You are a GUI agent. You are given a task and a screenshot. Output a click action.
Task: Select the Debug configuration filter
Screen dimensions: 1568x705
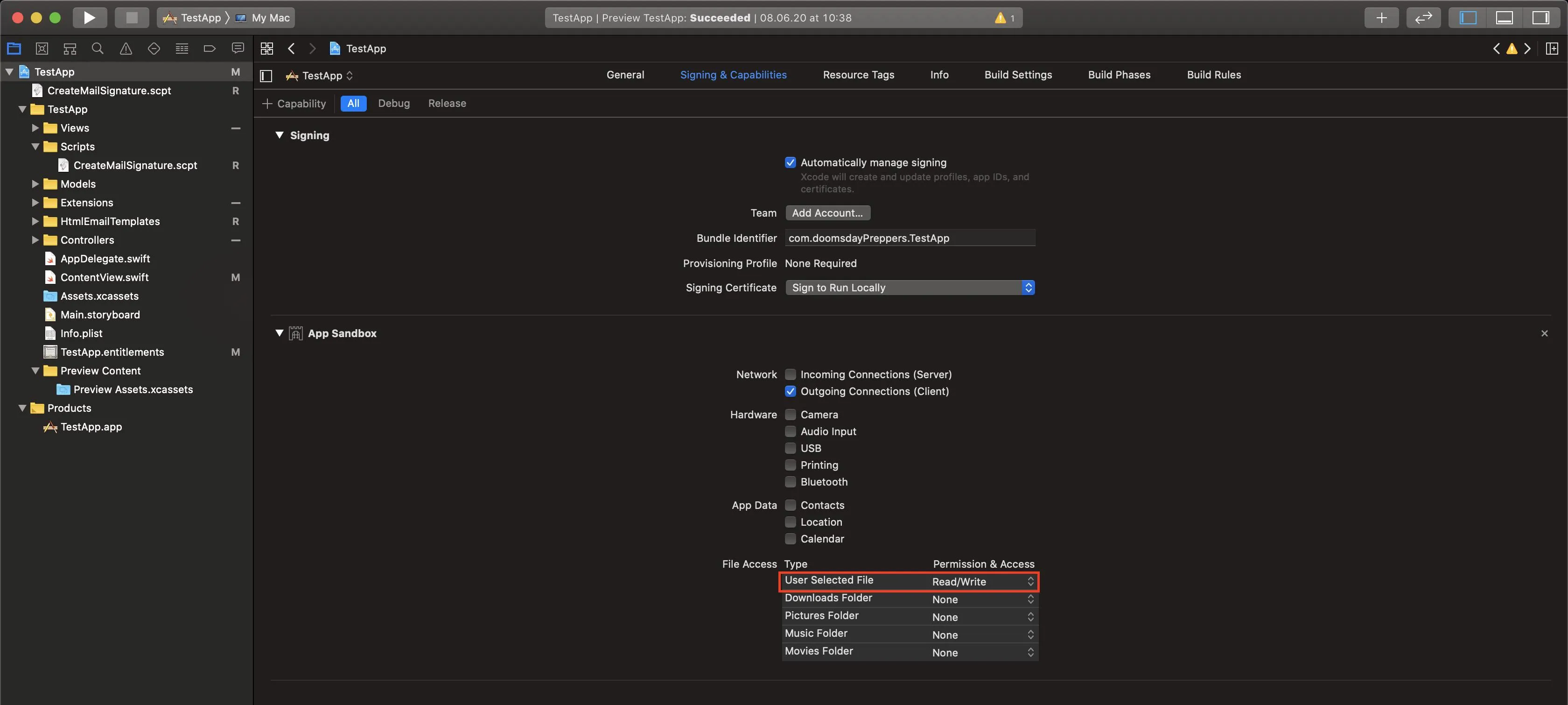click(x=393, y=104)
